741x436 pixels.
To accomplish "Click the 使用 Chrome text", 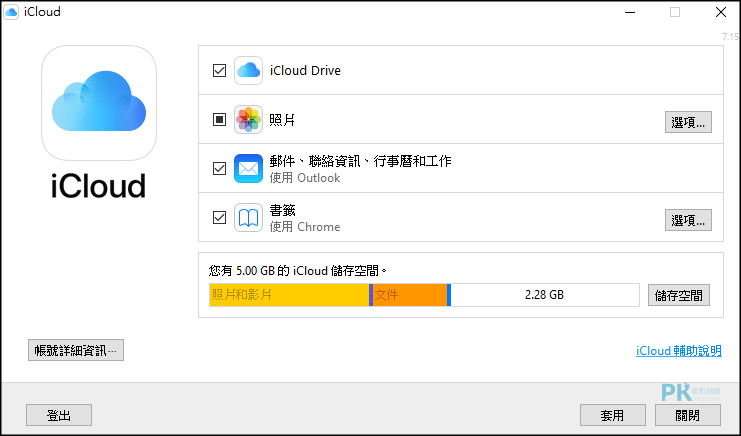I will coord(305,227).
